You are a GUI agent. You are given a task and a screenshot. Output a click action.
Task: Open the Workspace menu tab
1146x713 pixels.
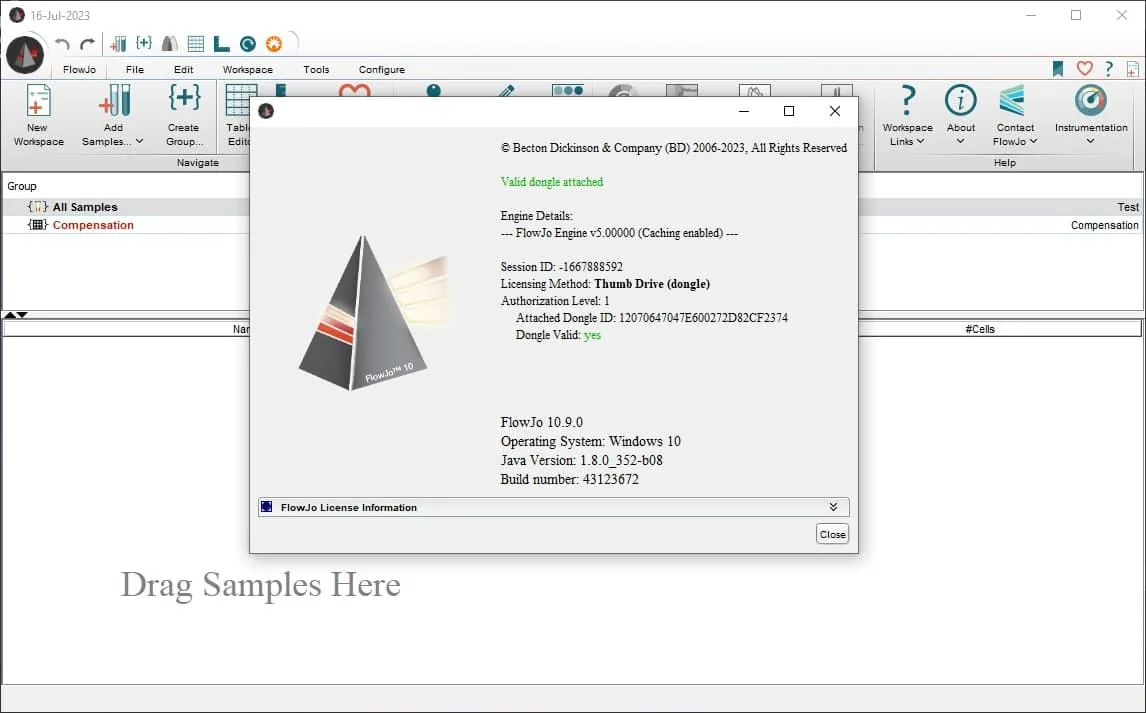pos(248,69)
